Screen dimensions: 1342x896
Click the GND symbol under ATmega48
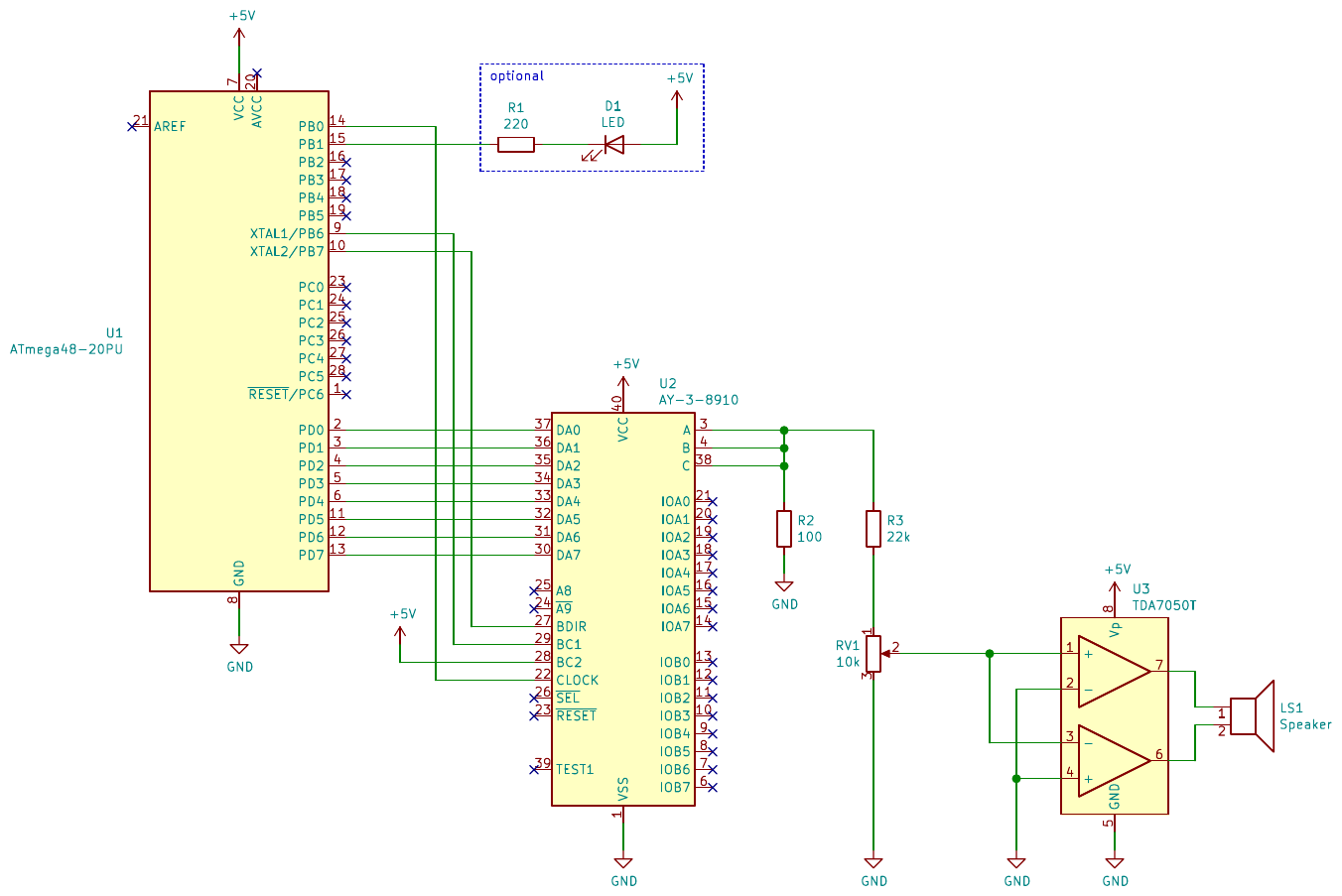pyautogui.click(x=239, y=650)
